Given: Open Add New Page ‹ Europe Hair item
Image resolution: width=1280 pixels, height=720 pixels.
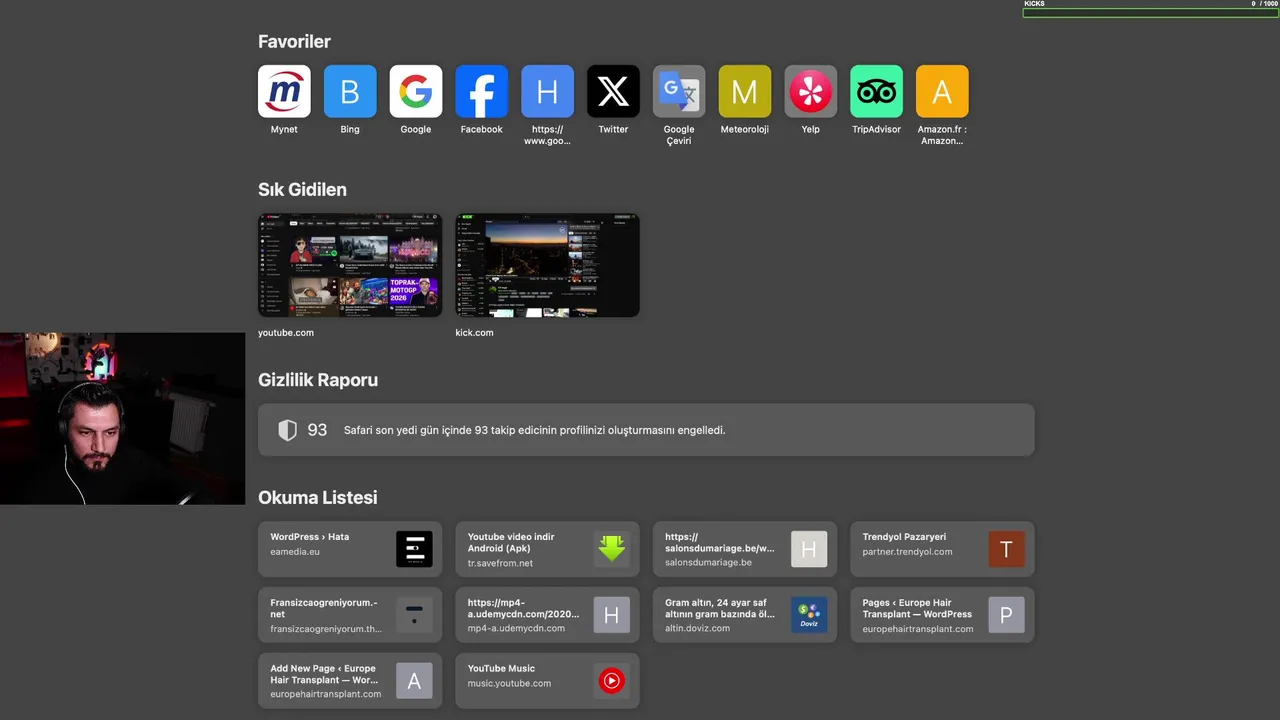Looking at the screenshot, I should click(350, 681).
